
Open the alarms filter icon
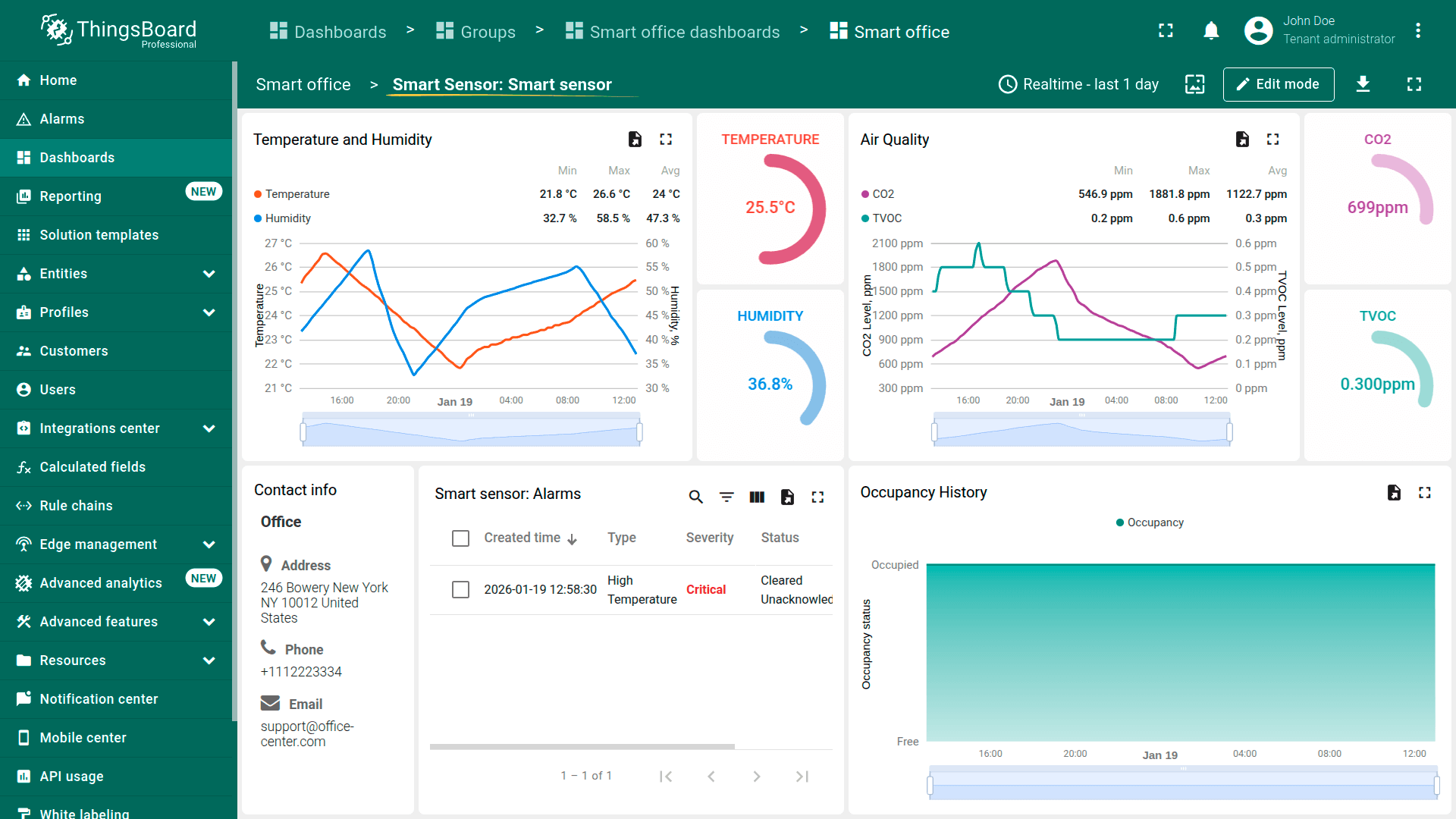tap(726, 497)
